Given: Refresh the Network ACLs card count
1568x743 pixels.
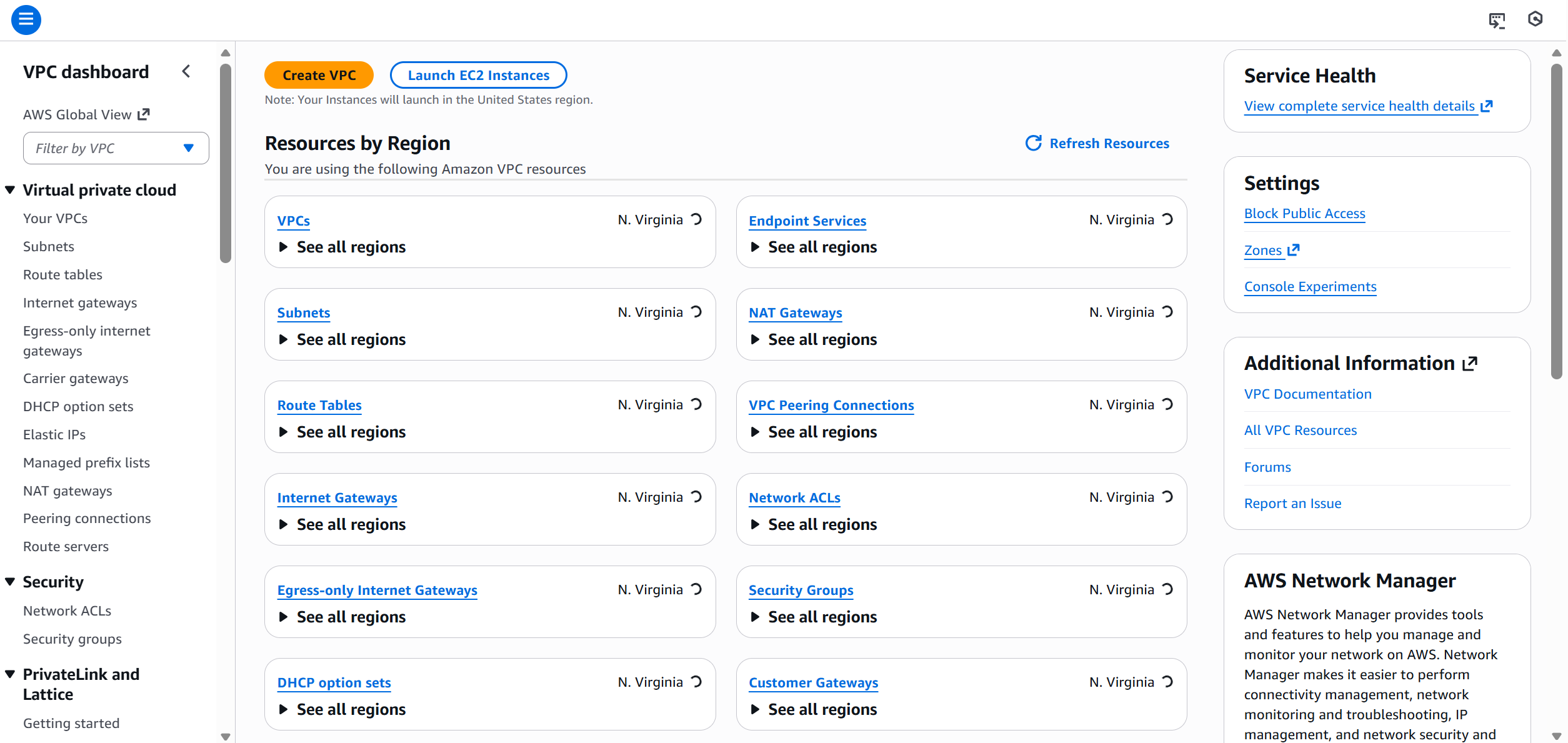Looking at the screenshot, I should point(1167,497).
